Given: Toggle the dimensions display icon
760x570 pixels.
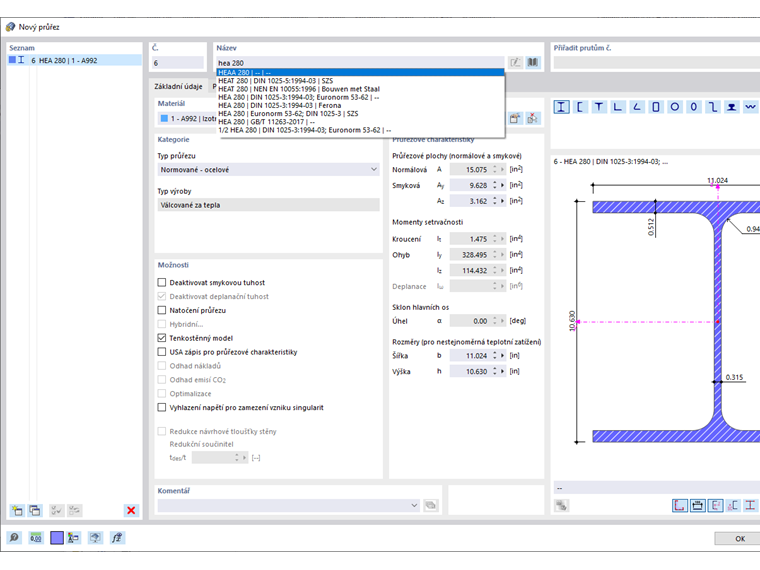Looking at the screenshot, I should (697, 506).
